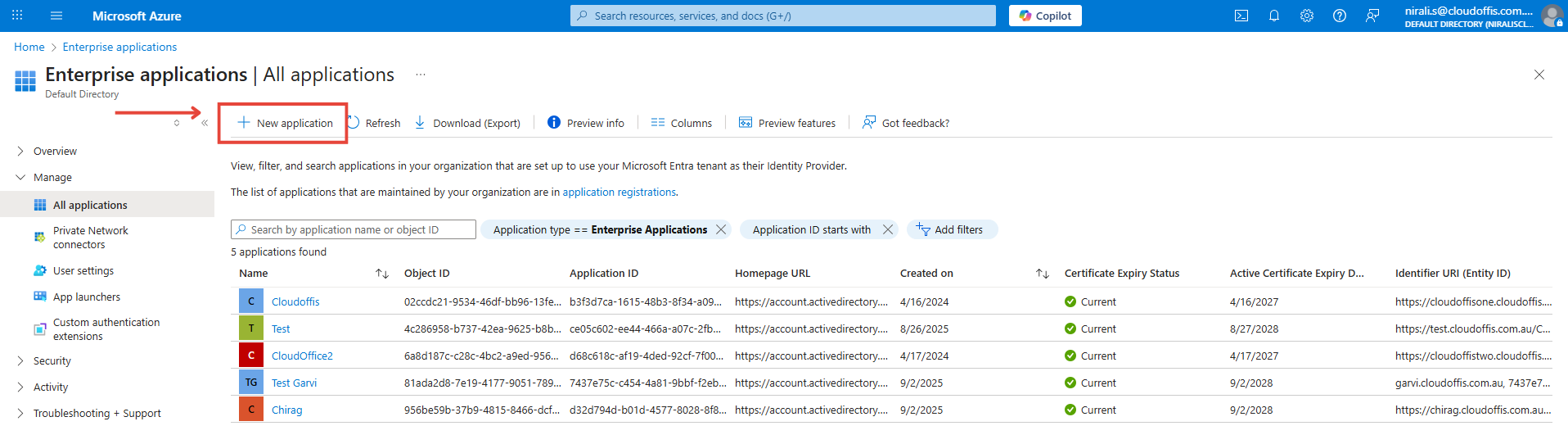Open the notifications bell
This screenshot has width=1568, height=435.
[1274, 16]
